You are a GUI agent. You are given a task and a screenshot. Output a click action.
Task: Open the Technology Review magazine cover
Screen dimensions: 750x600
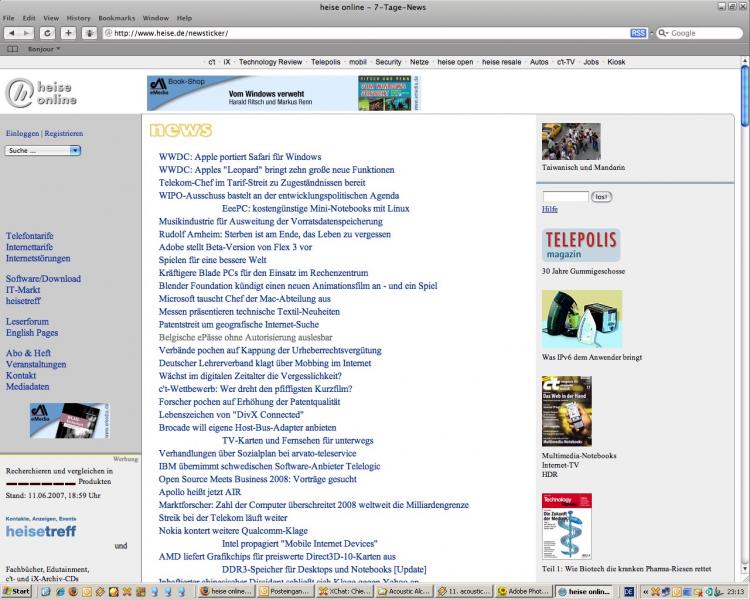coord(567,526)
